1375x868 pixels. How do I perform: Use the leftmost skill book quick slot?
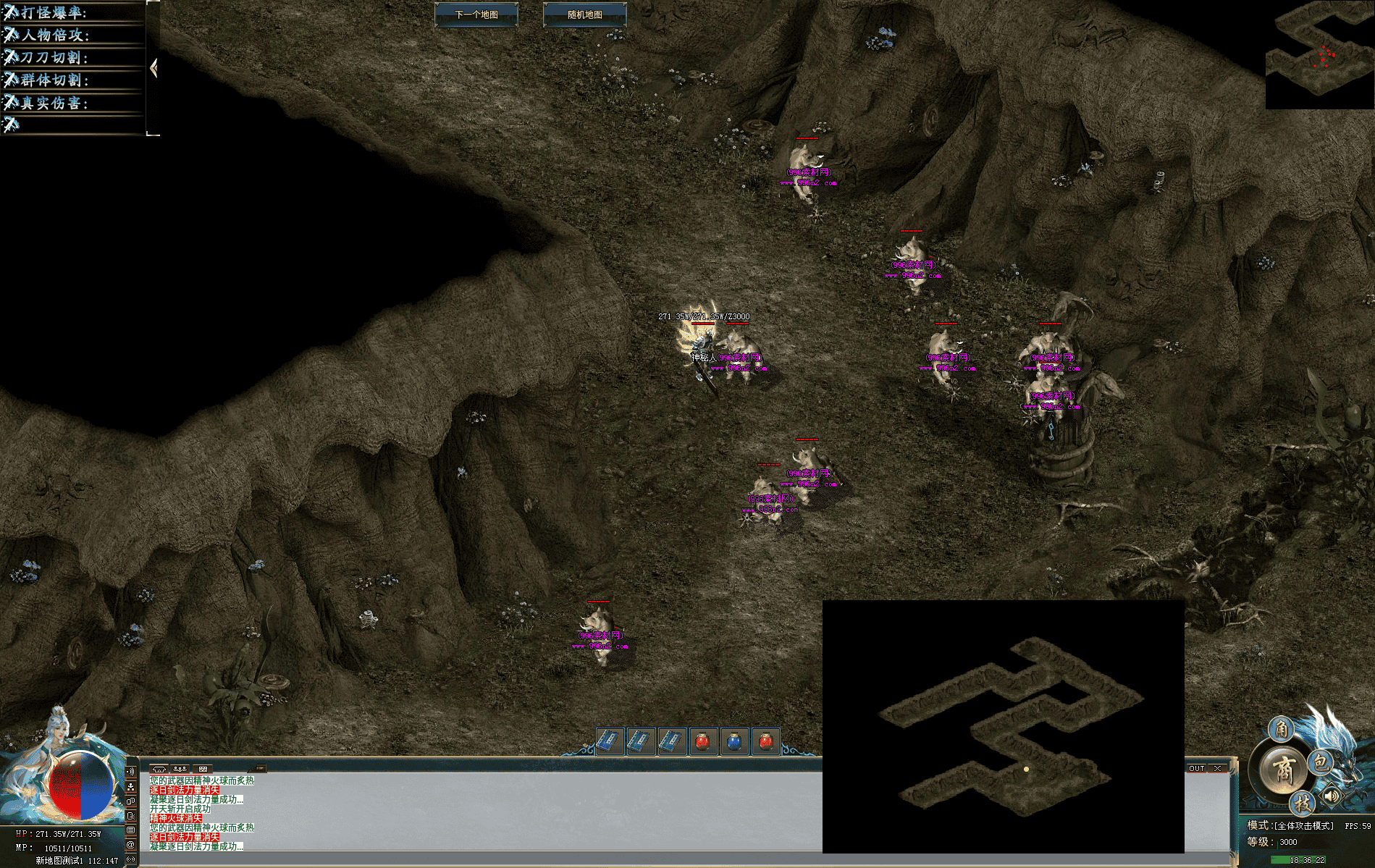click(x=610, y=741)
